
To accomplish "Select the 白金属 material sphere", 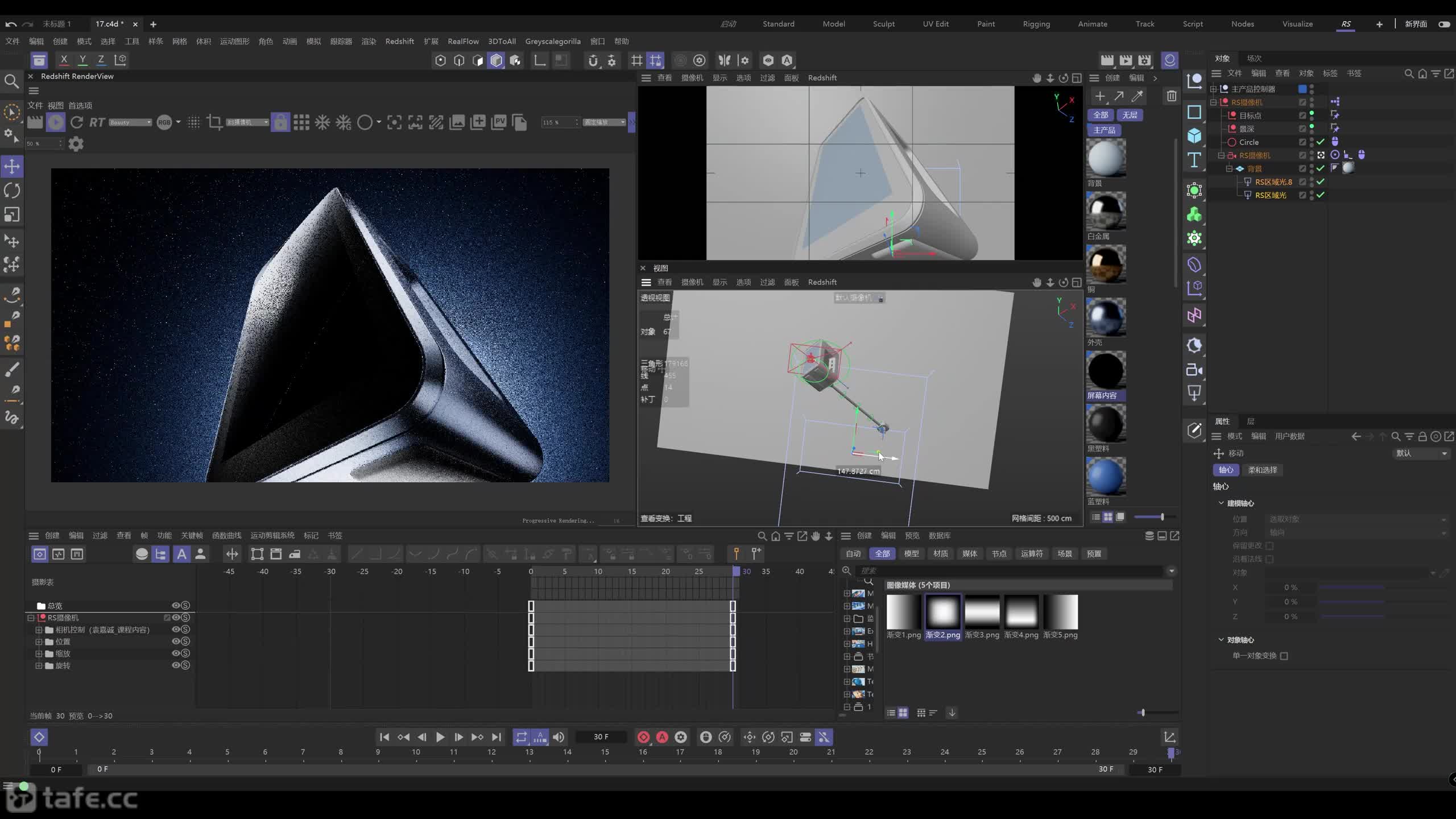I will [1106, 211].
